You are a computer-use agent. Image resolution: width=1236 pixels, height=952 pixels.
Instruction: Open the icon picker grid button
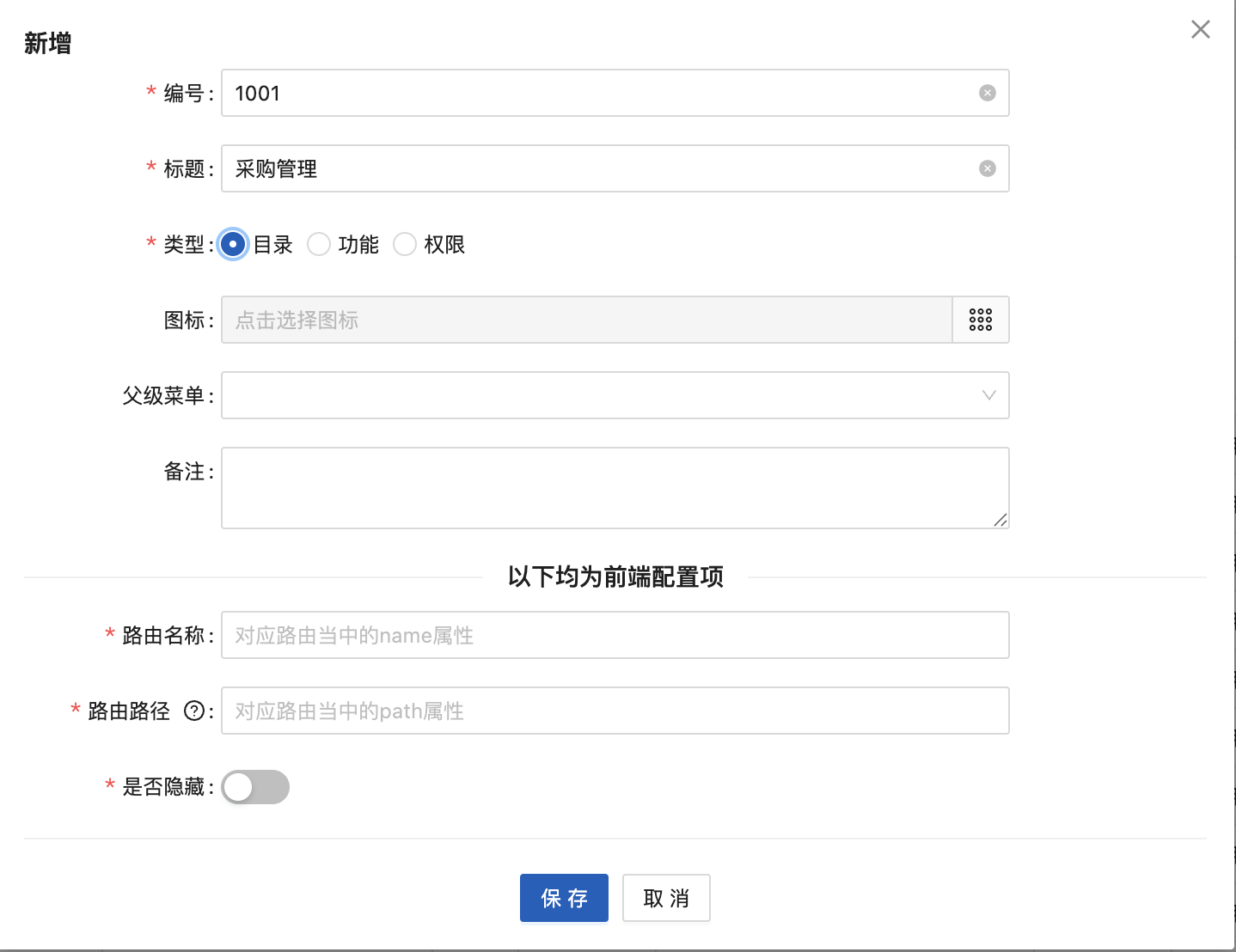pyautogui.click(x=981, y=320)
